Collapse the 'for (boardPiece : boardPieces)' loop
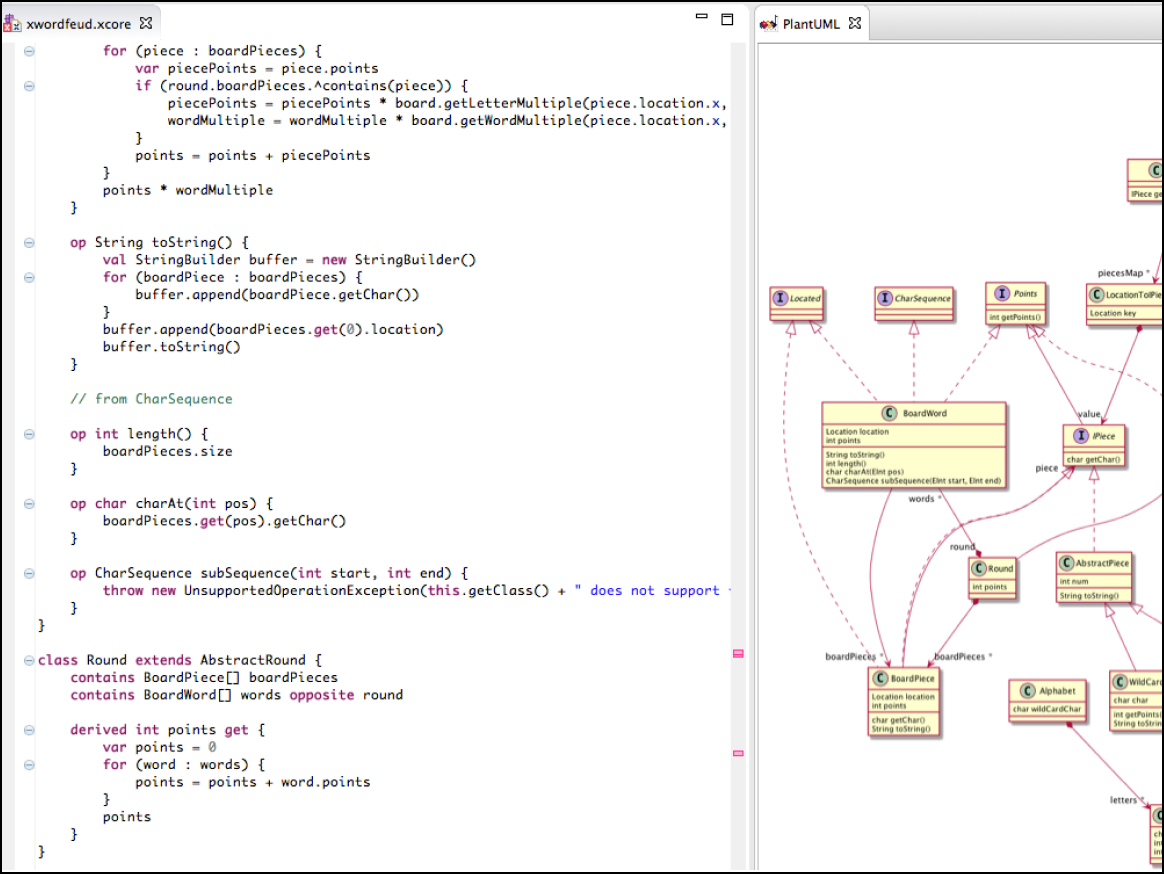1164x874 pixels. (x=29, y=278)
